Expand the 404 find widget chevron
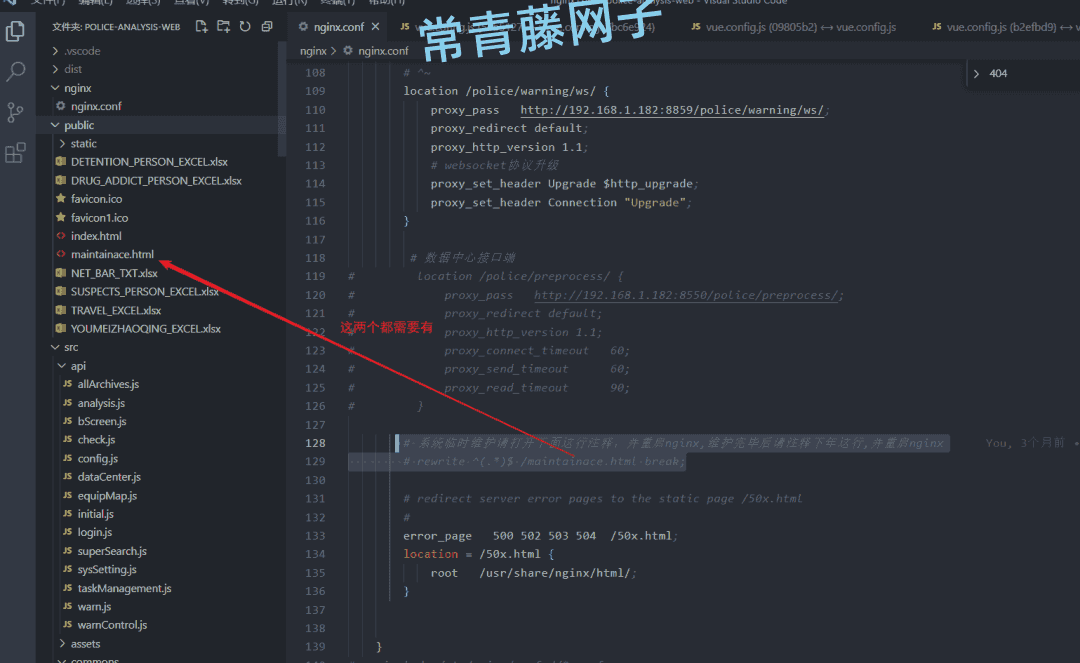The height and width of the screenshot is (663, 1080). click(976, 74)
